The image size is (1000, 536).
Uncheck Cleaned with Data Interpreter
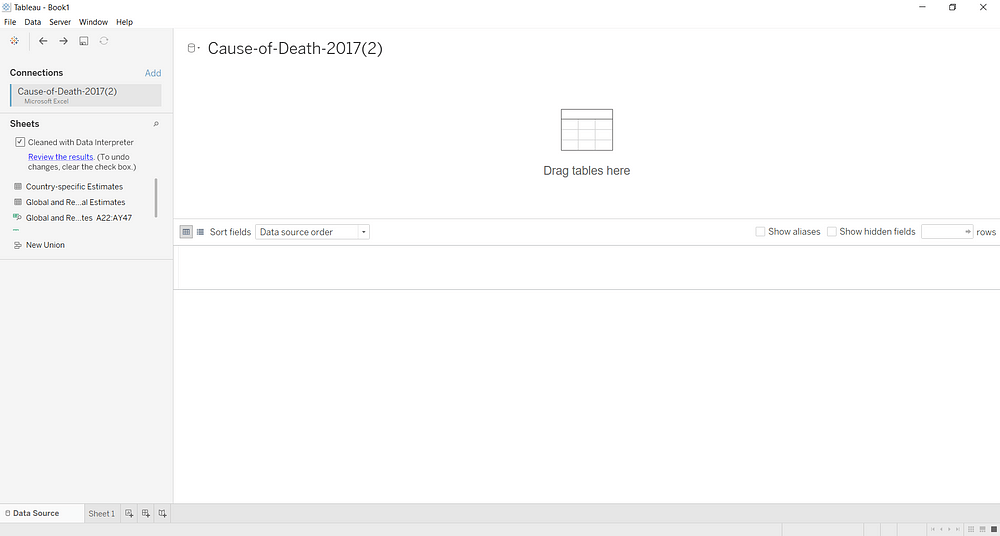pyautogui.click(x=20, y=143)
